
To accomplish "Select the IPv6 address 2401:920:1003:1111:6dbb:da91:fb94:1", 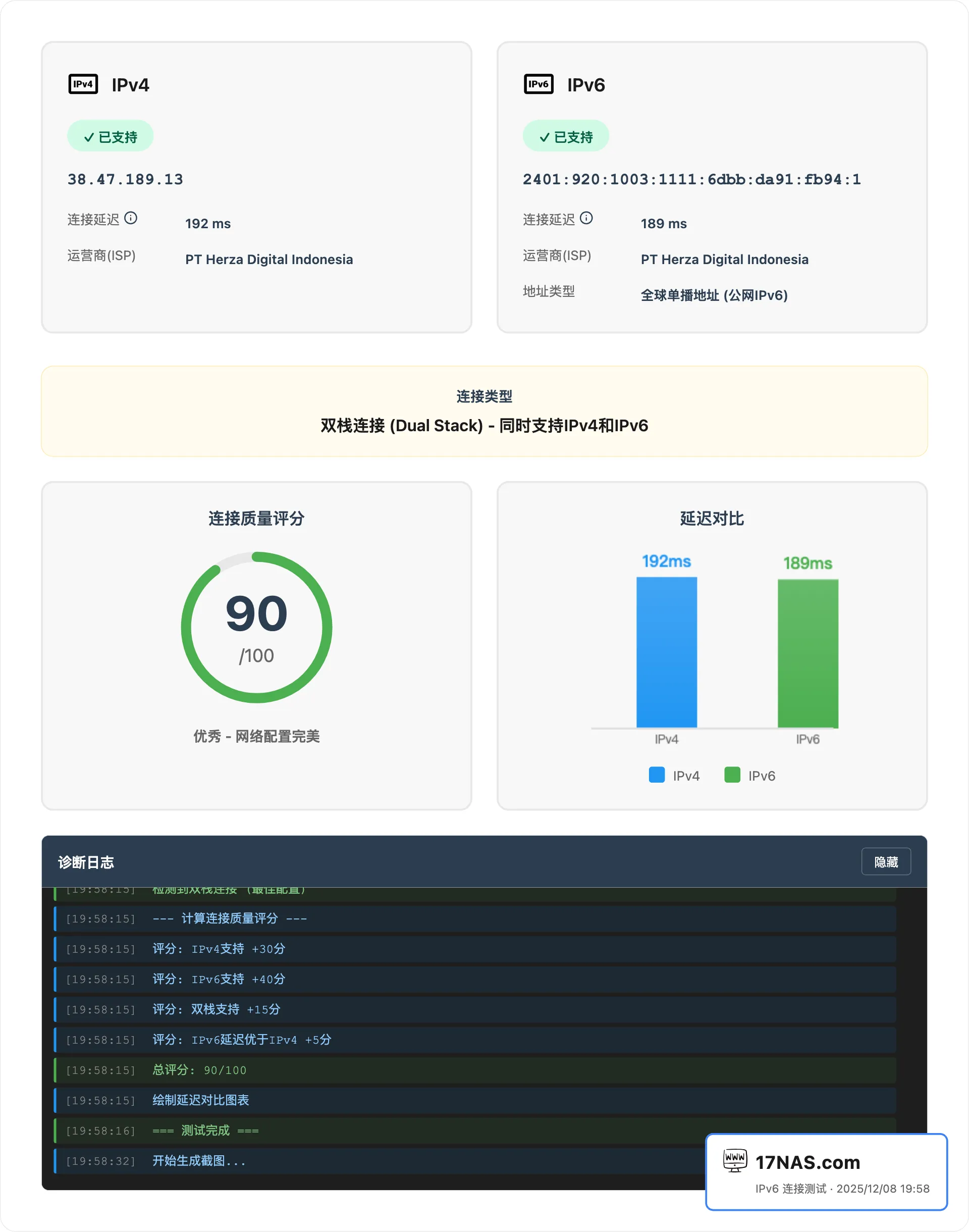I will tap(691, 179).
